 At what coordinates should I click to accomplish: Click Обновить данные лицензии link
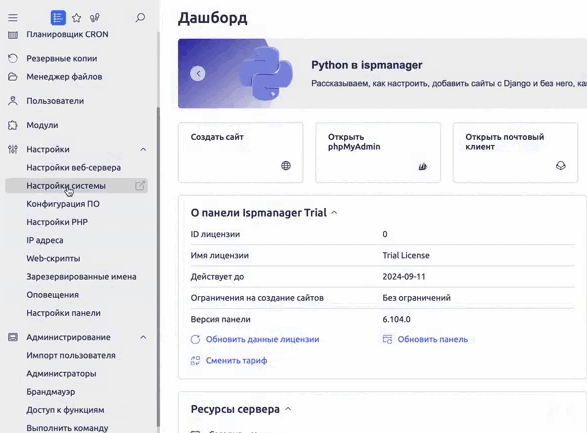(x=262, y=339)
